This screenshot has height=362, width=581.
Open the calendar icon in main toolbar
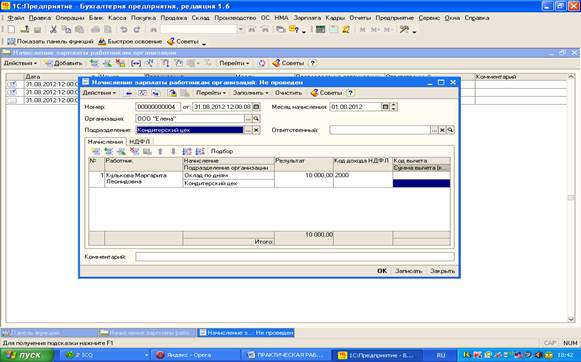(x=333, y=30)
